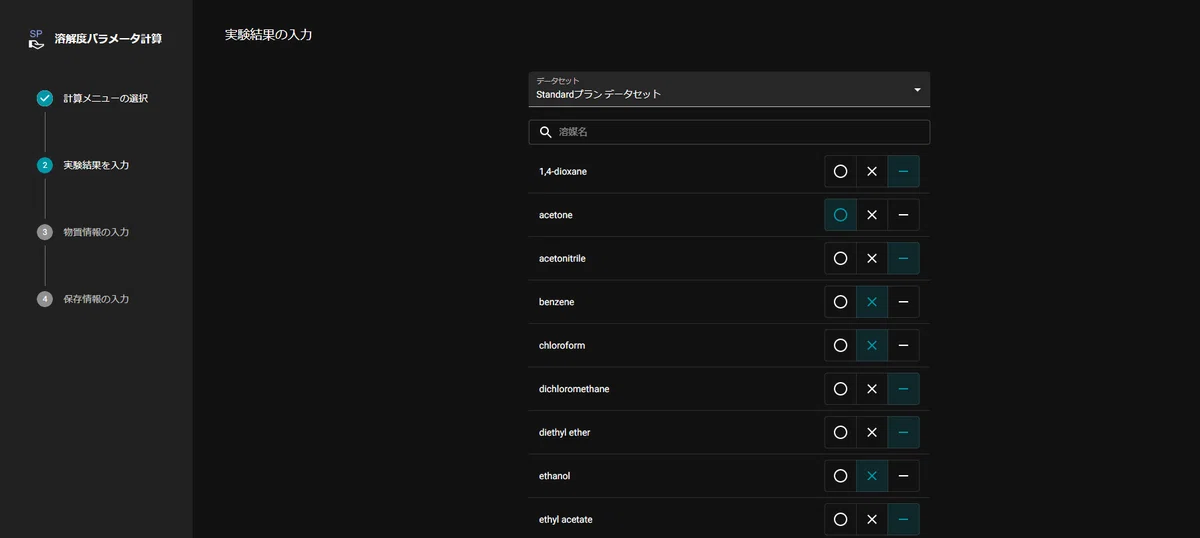Click completed checkmark step icon

tap(45, 98)
